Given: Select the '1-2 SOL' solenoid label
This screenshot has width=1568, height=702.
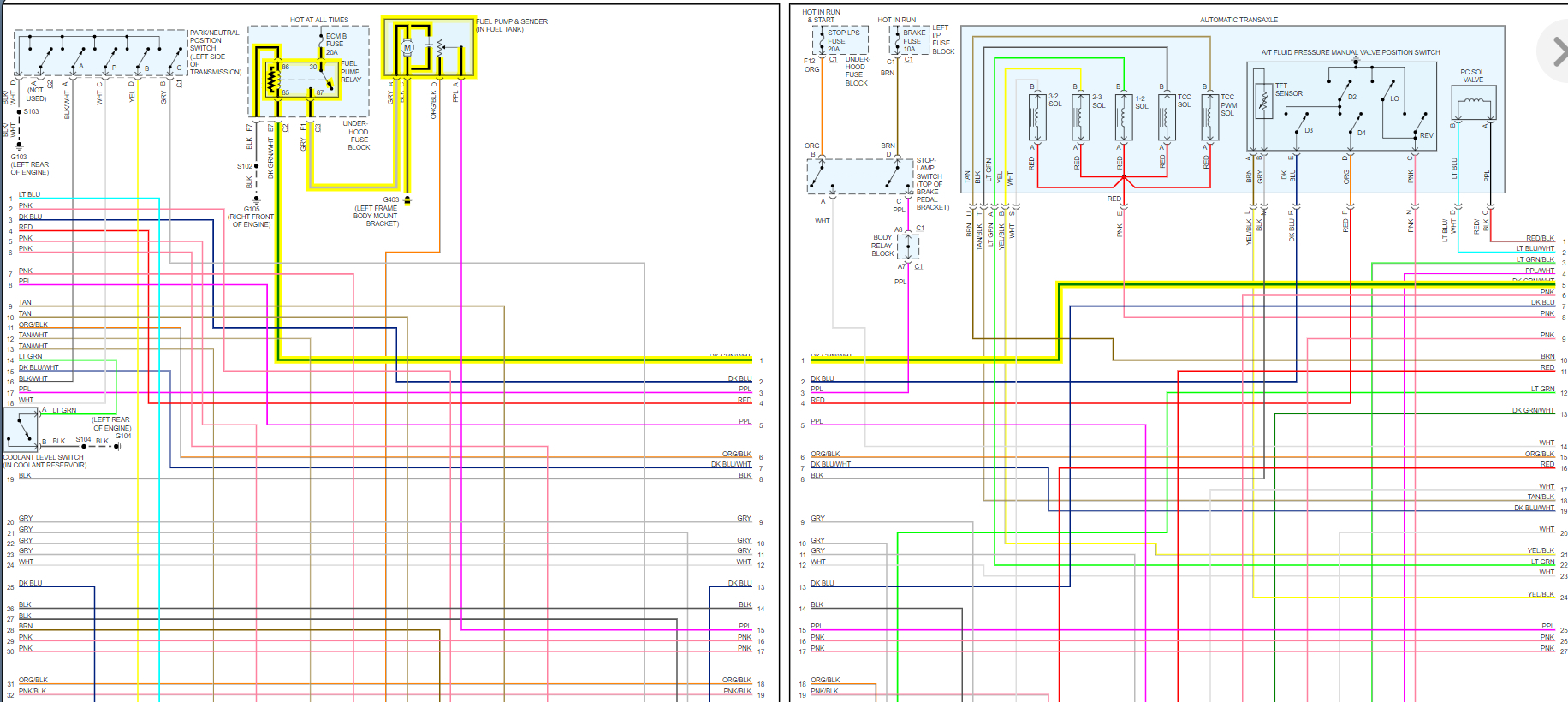Looking at the screenshot, I should (x=1142, y=102).
